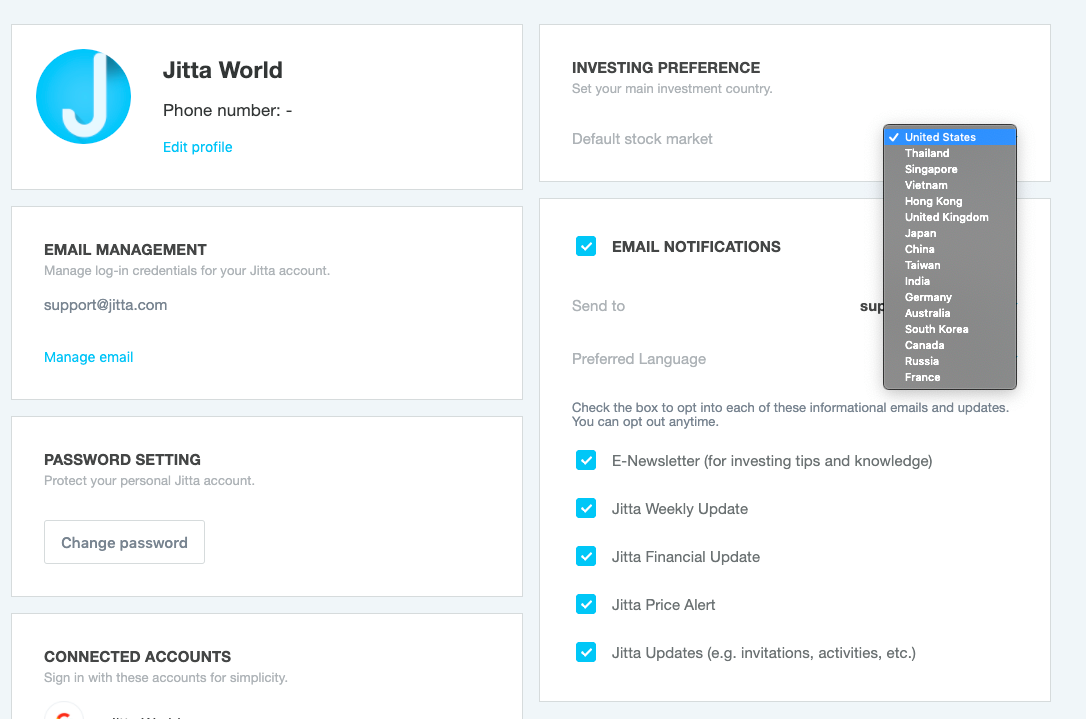Pick South Korea from the list
The width and height of the screenshot is (1086, 719).
coord(936,329)
